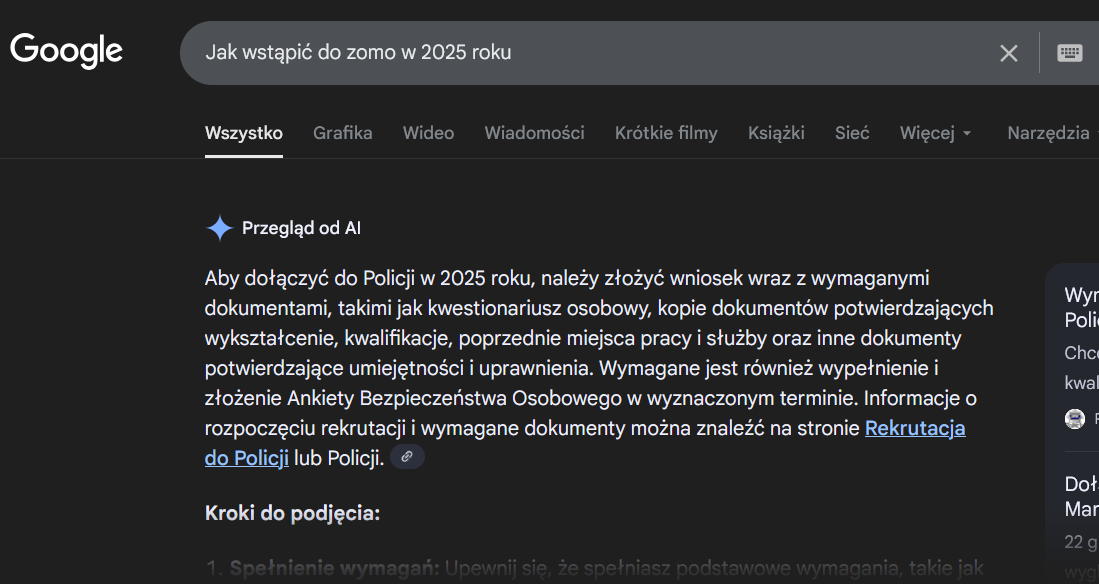This screenshot has height=584, width=1099.
Task: Expand the Więcej dropdown menu
Action: (x=935, y=133)
